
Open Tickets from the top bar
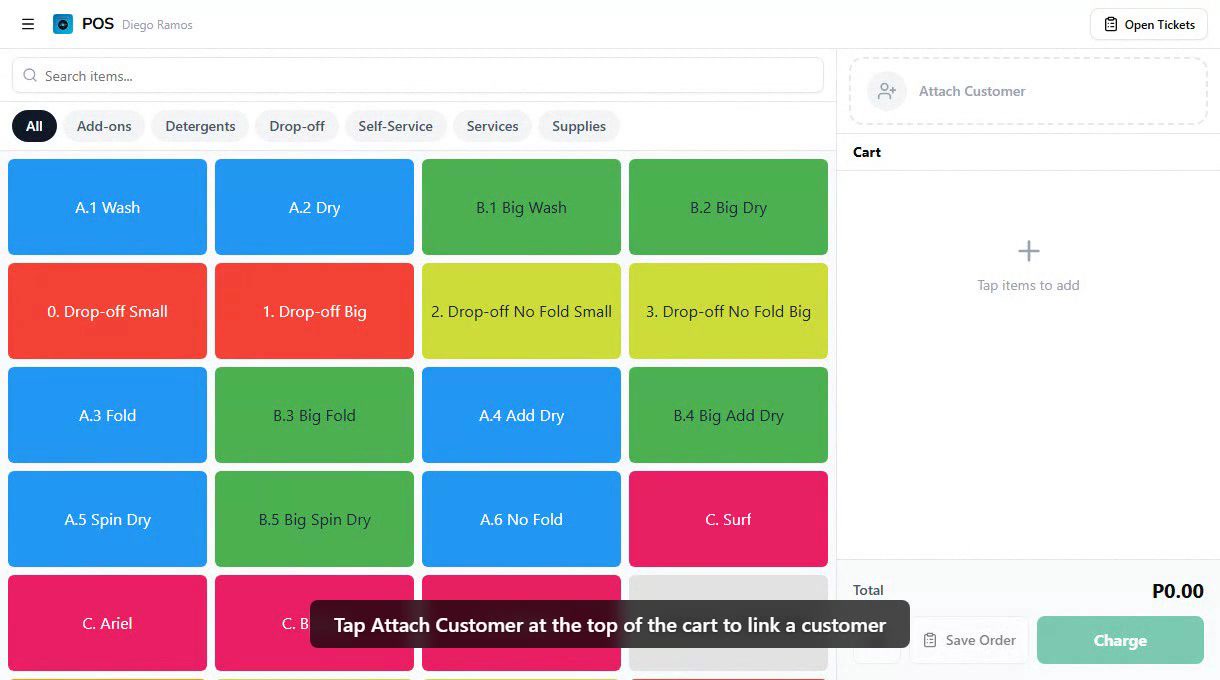[x=1148, y=24]
